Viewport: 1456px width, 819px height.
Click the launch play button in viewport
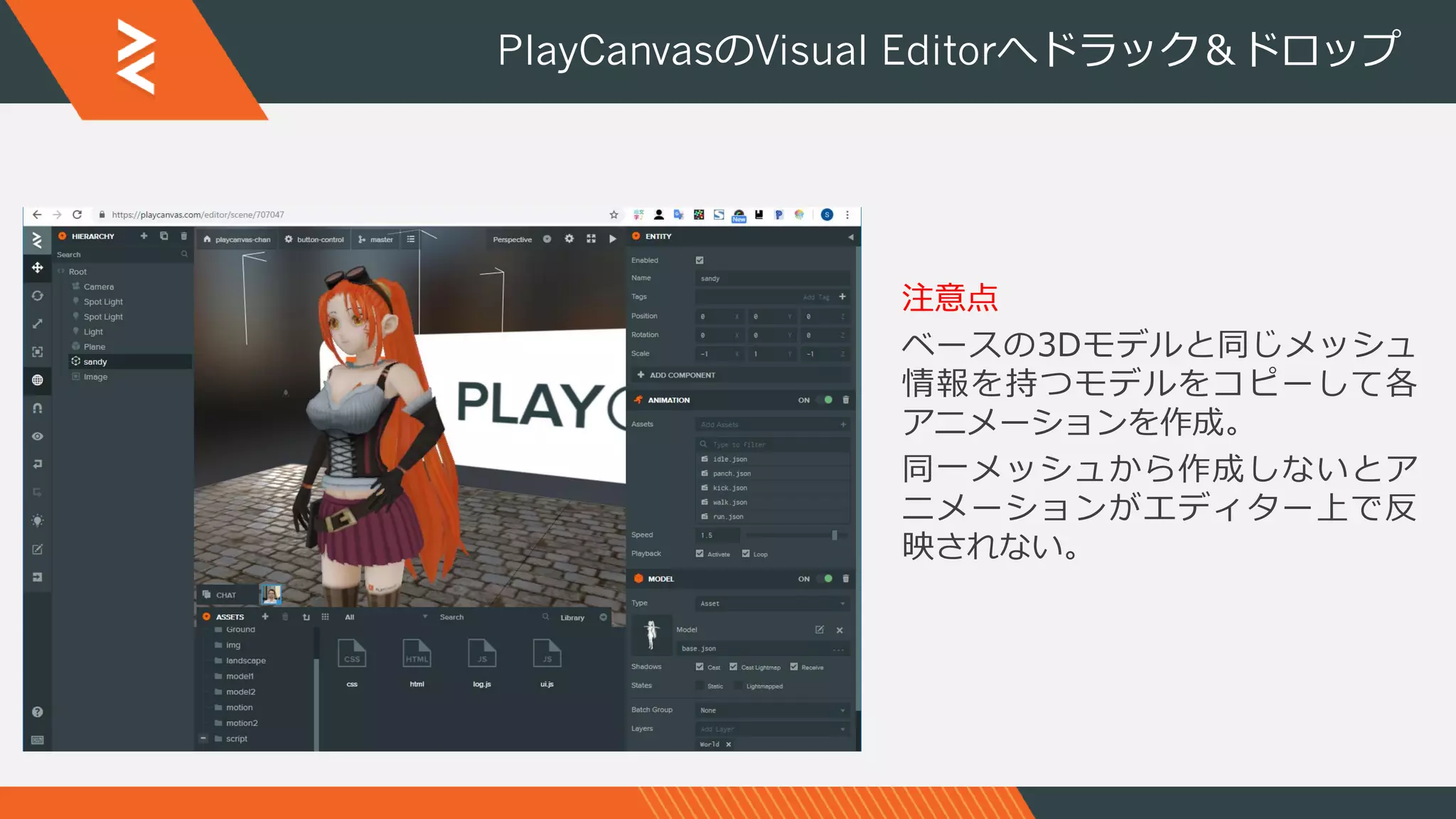613,239
